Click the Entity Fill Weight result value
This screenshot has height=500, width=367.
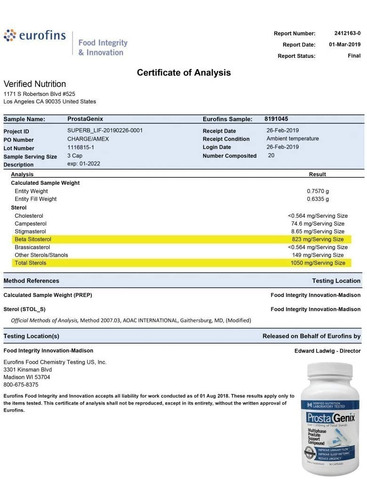[x=318, y=199]
